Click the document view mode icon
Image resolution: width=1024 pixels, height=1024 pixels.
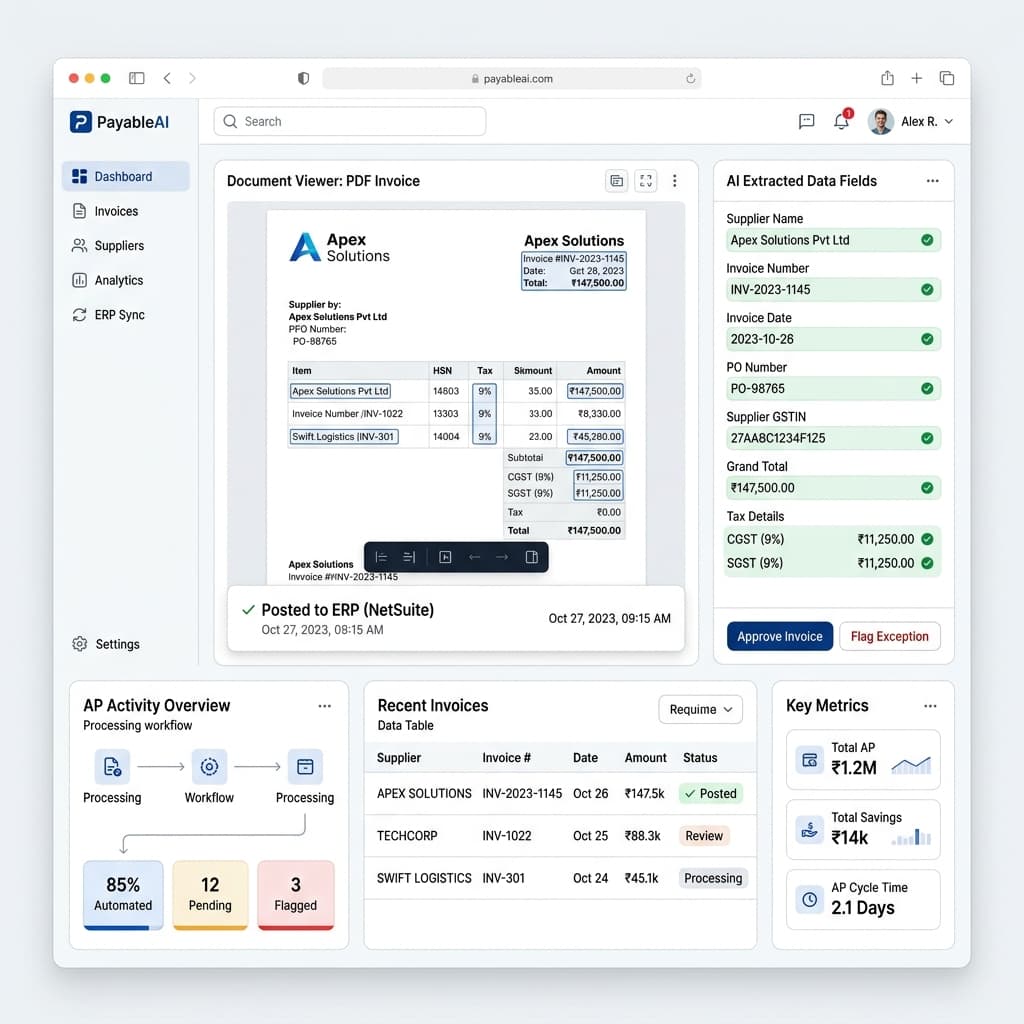click(x=616, y=181)
